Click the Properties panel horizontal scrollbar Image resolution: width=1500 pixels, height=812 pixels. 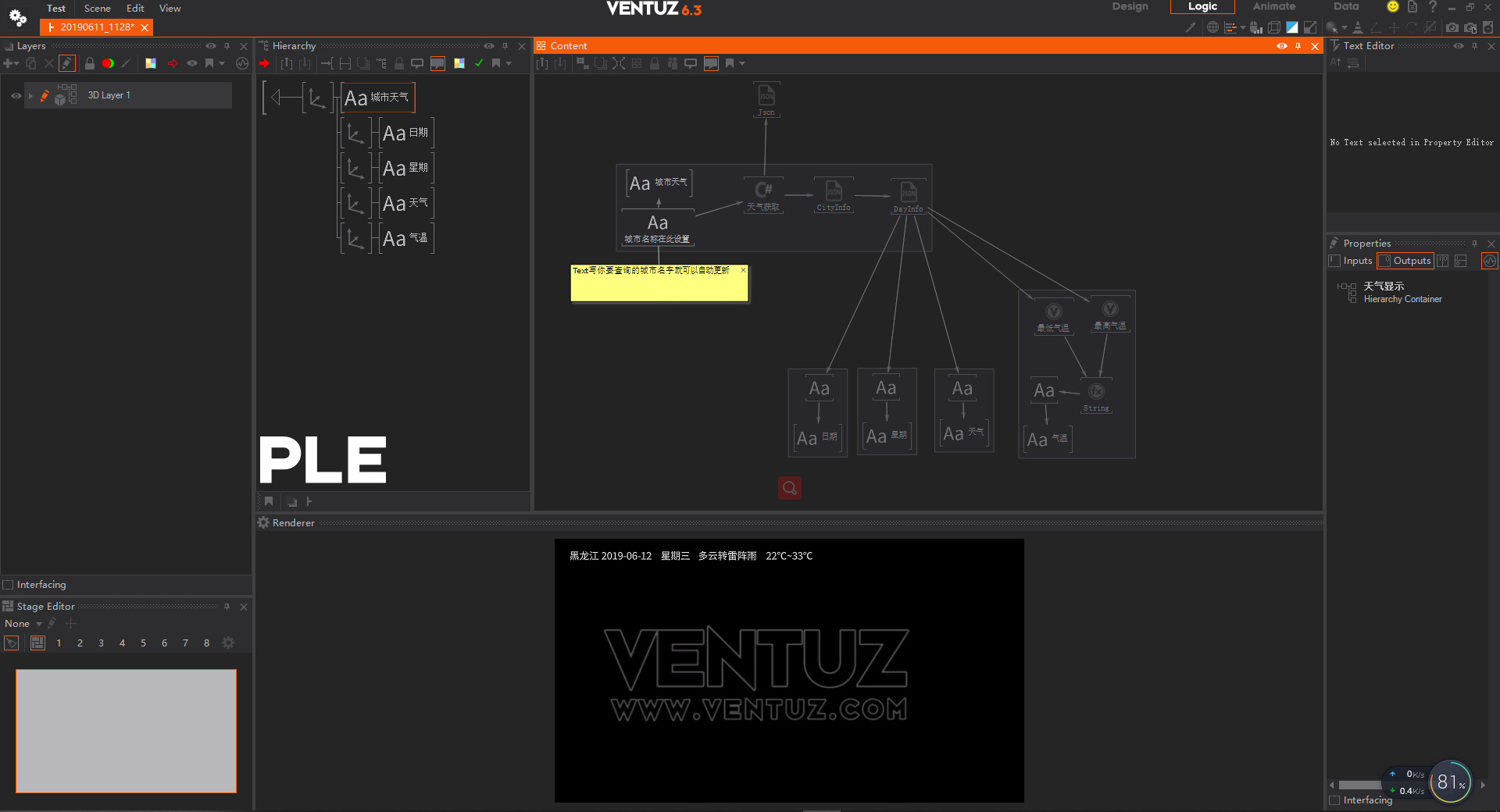[1361, 785]
